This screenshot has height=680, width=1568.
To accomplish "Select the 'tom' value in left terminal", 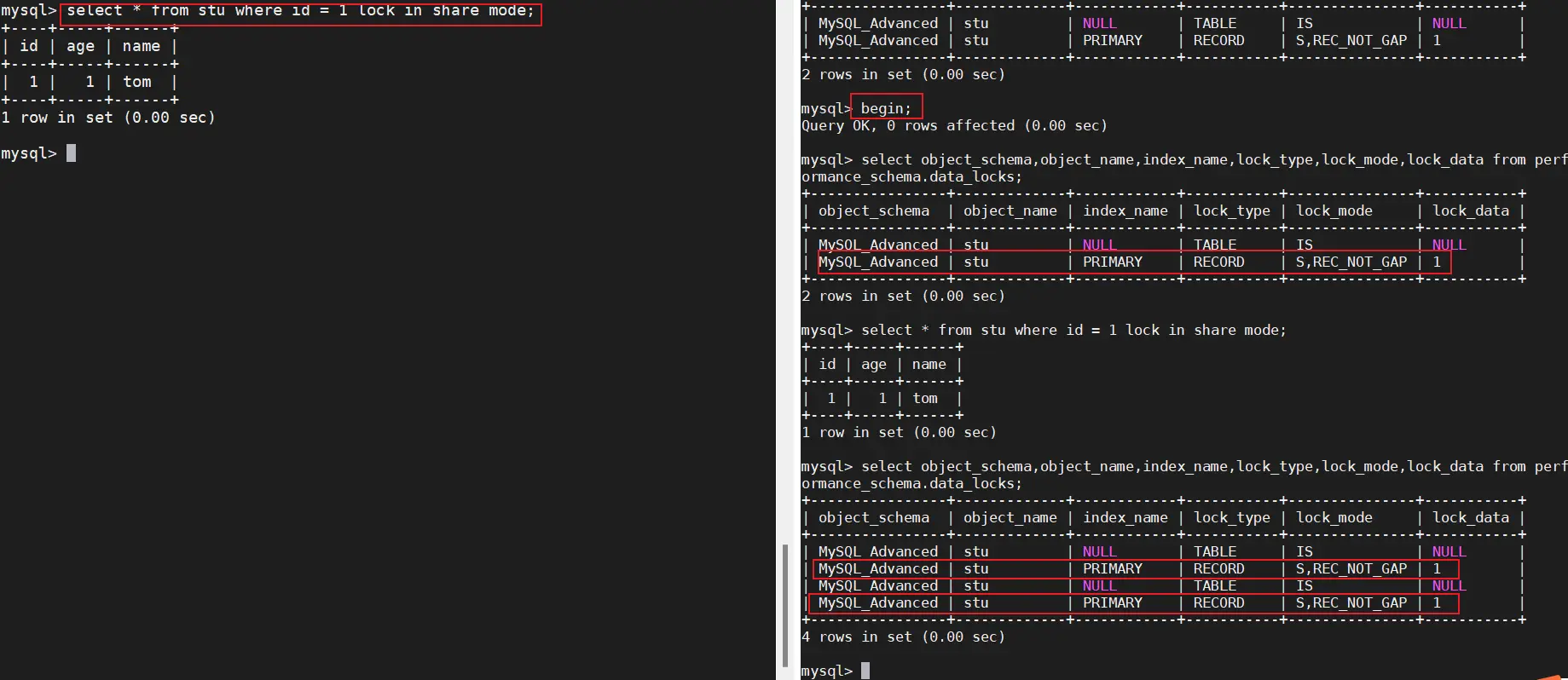I will (x=137, y=82).
